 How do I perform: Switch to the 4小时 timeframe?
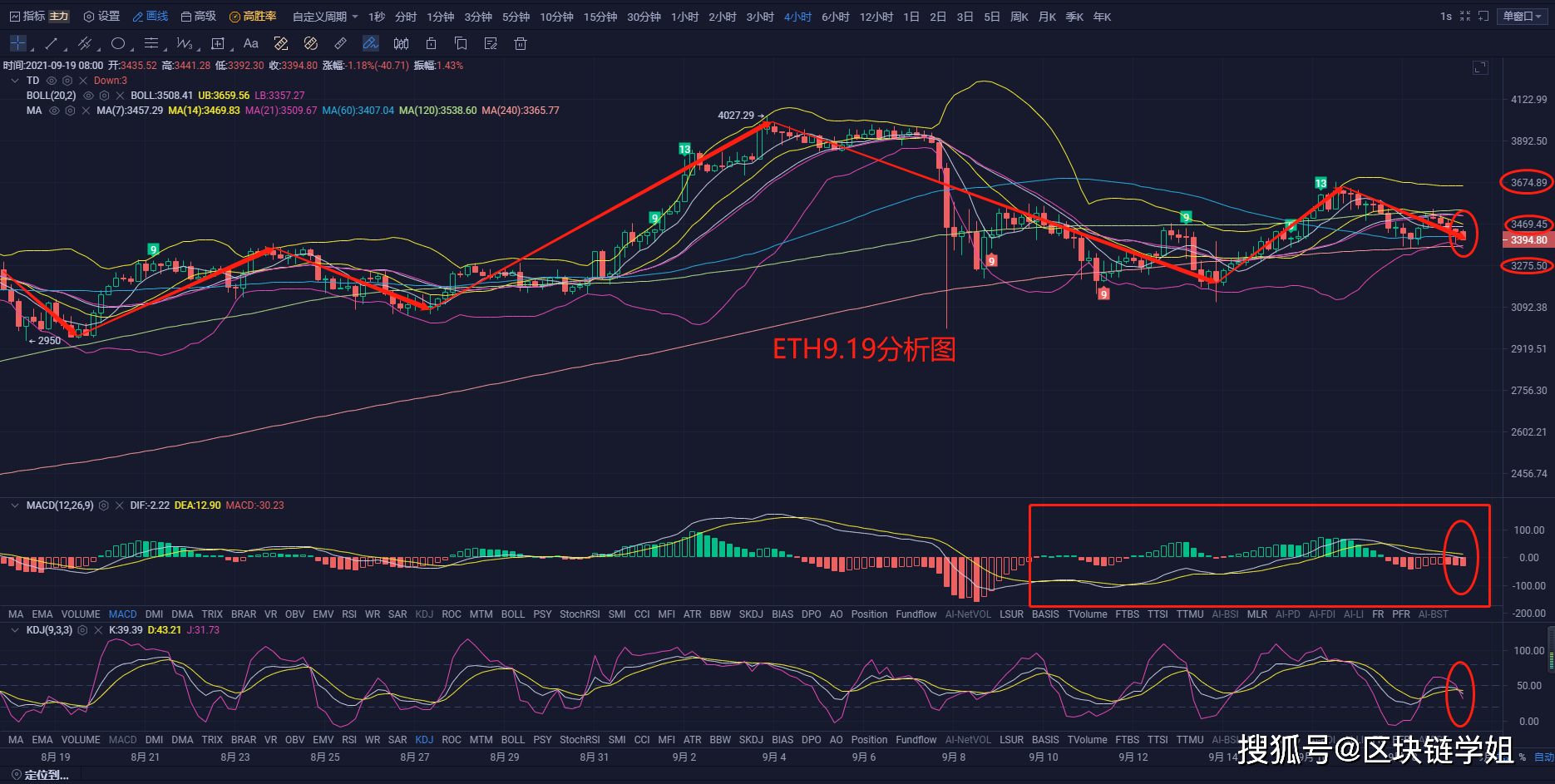tap(797, 17)
